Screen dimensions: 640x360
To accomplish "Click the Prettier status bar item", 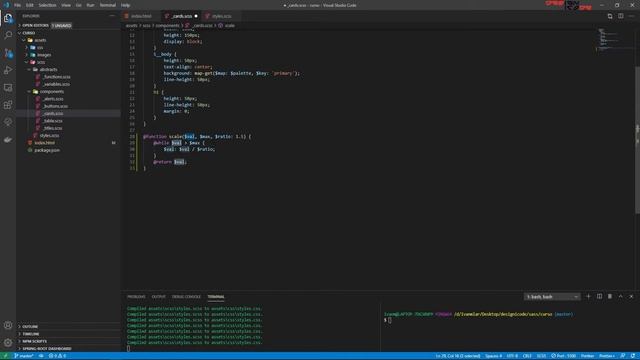I will (x=587, y=356).
